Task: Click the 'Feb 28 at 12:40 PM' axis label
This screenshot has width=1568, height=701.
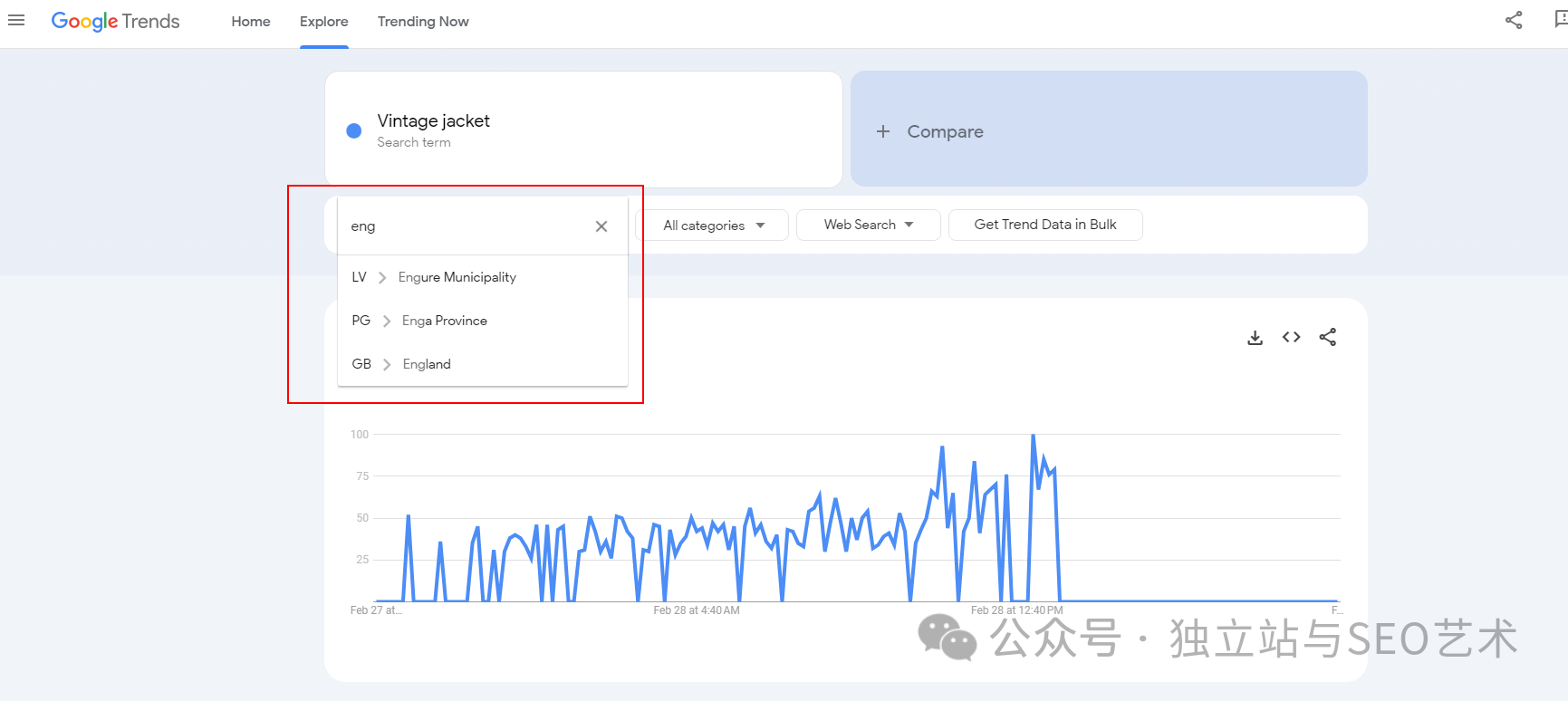Action: [x=1017, y=610]
